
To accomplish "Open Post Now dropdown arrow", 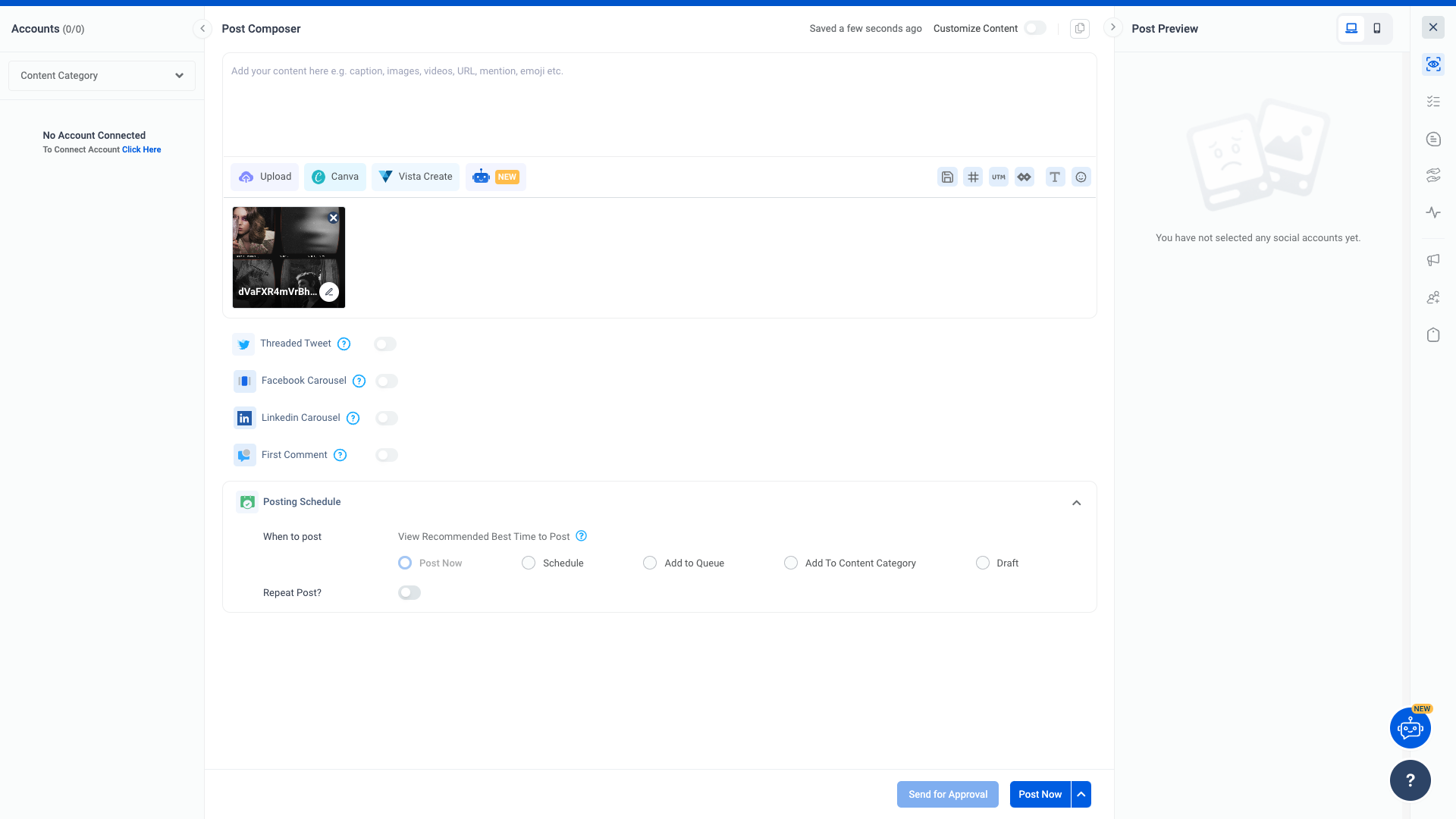I will tap(1080, 794).
